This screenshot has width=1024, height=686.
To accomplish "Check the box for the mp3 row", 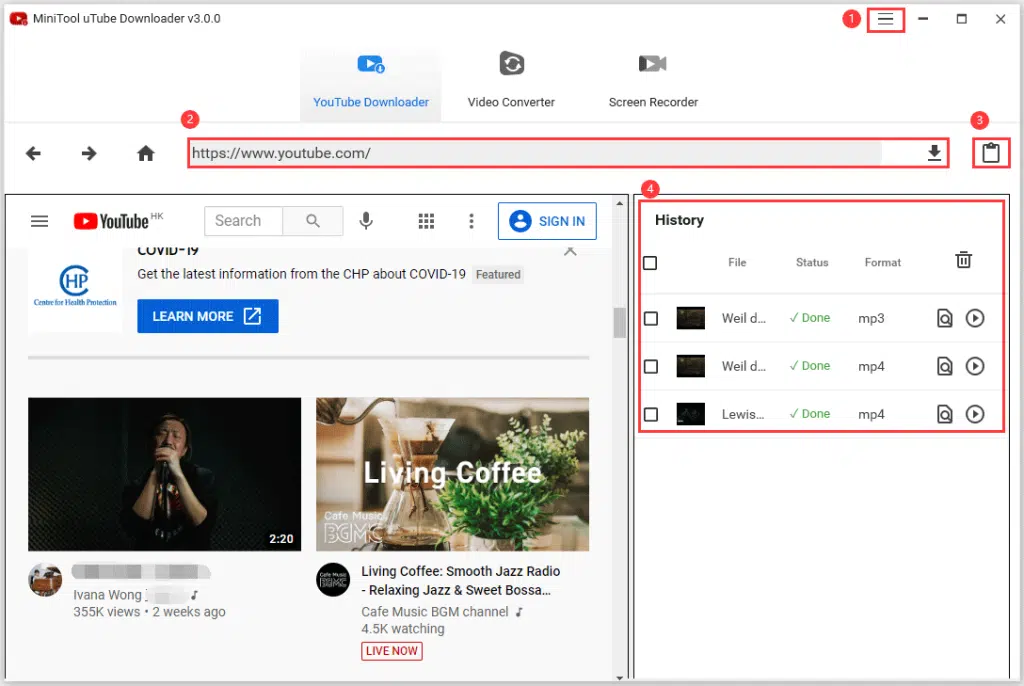I will click(651, 319).
